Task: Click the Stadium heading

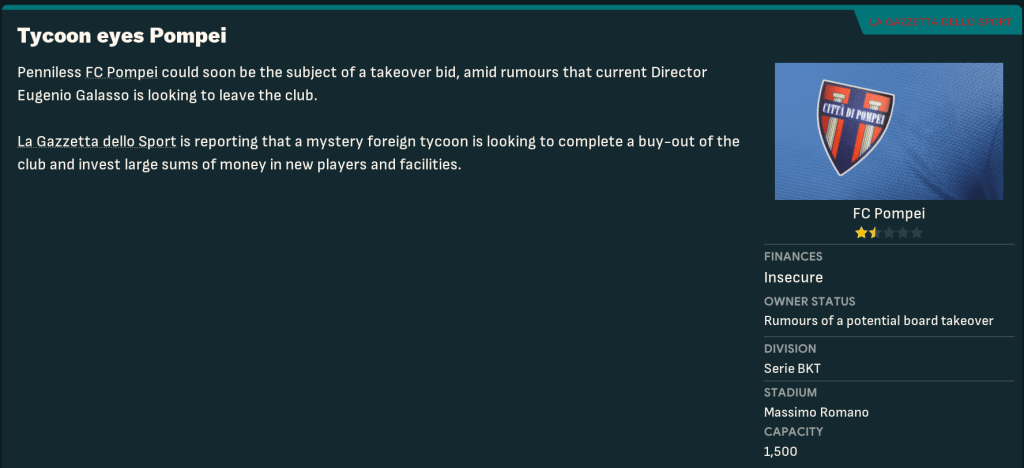Action: click(790, 393)
